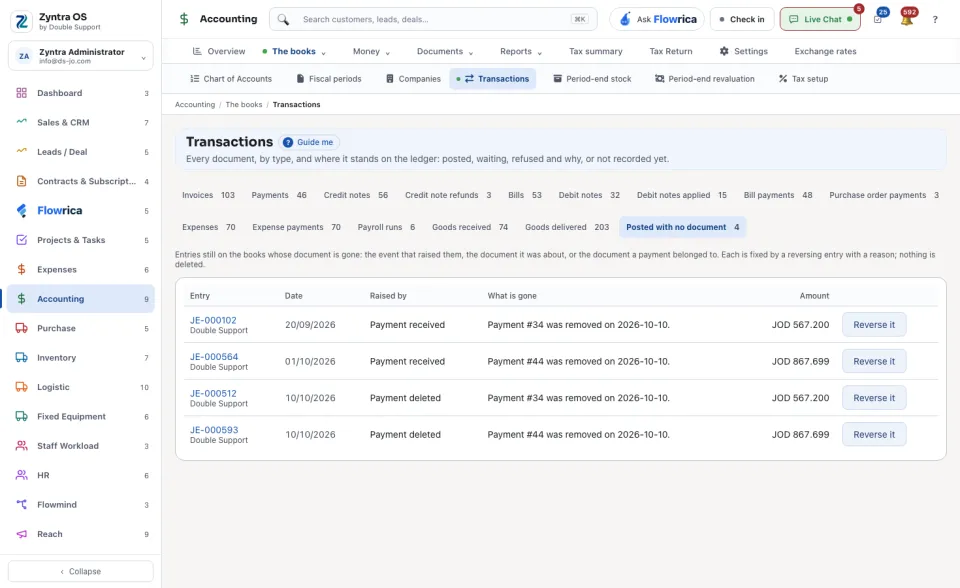This screenshot has width=960, height=588.
Task: Open notifications bell with 592 badge
Action: tap(907, 19)
